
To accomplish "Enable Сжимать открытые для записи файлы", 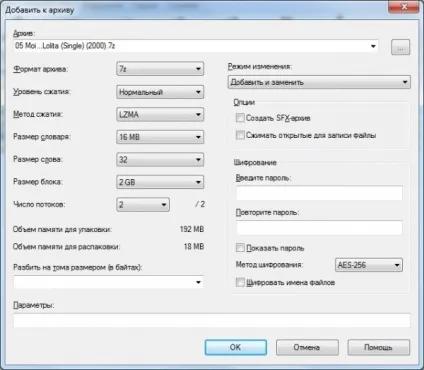I will (240, 135).
